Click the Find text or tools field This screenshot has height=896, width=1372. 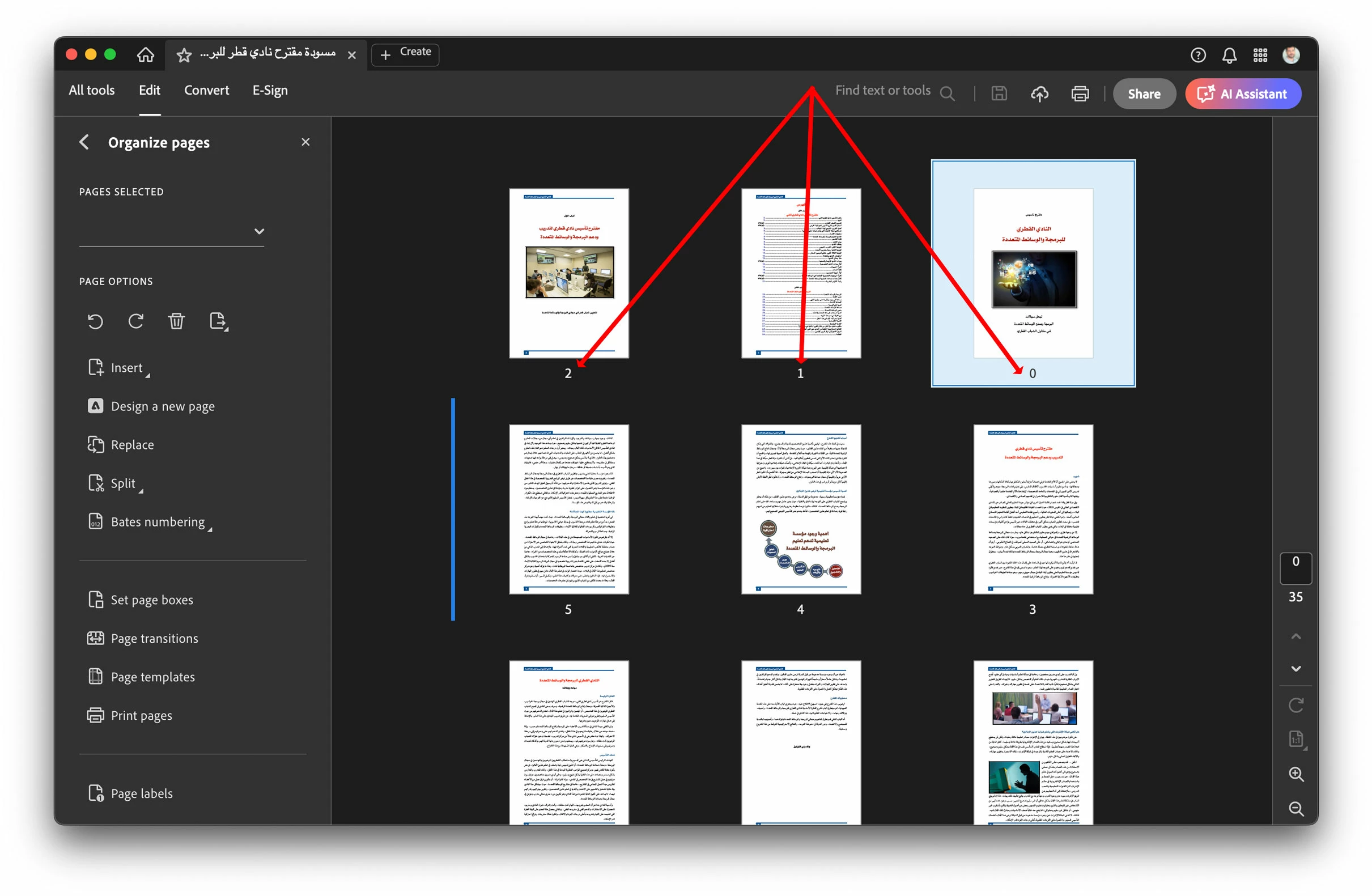click(882, 91)
